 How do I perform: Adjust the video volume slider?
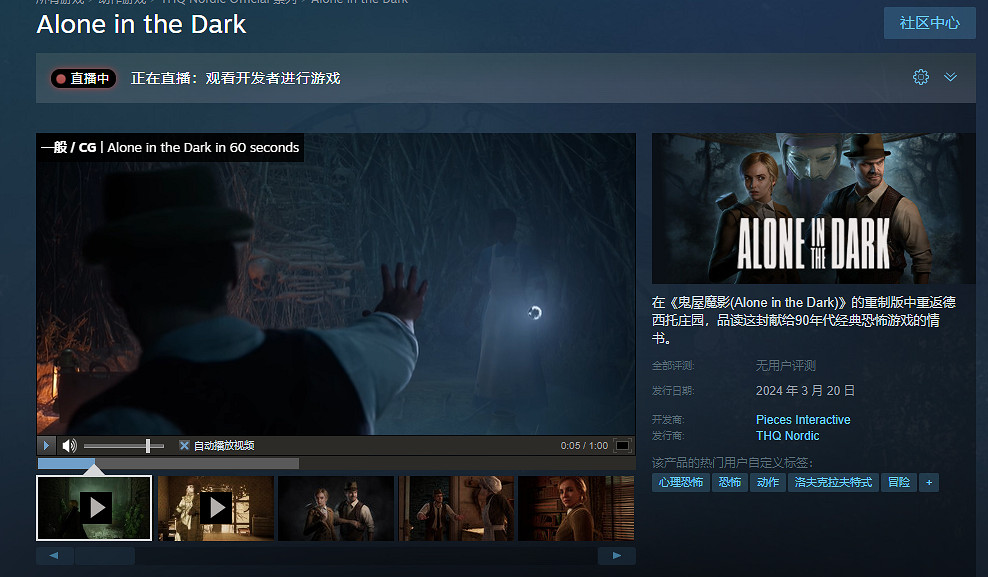coord(148,445)
